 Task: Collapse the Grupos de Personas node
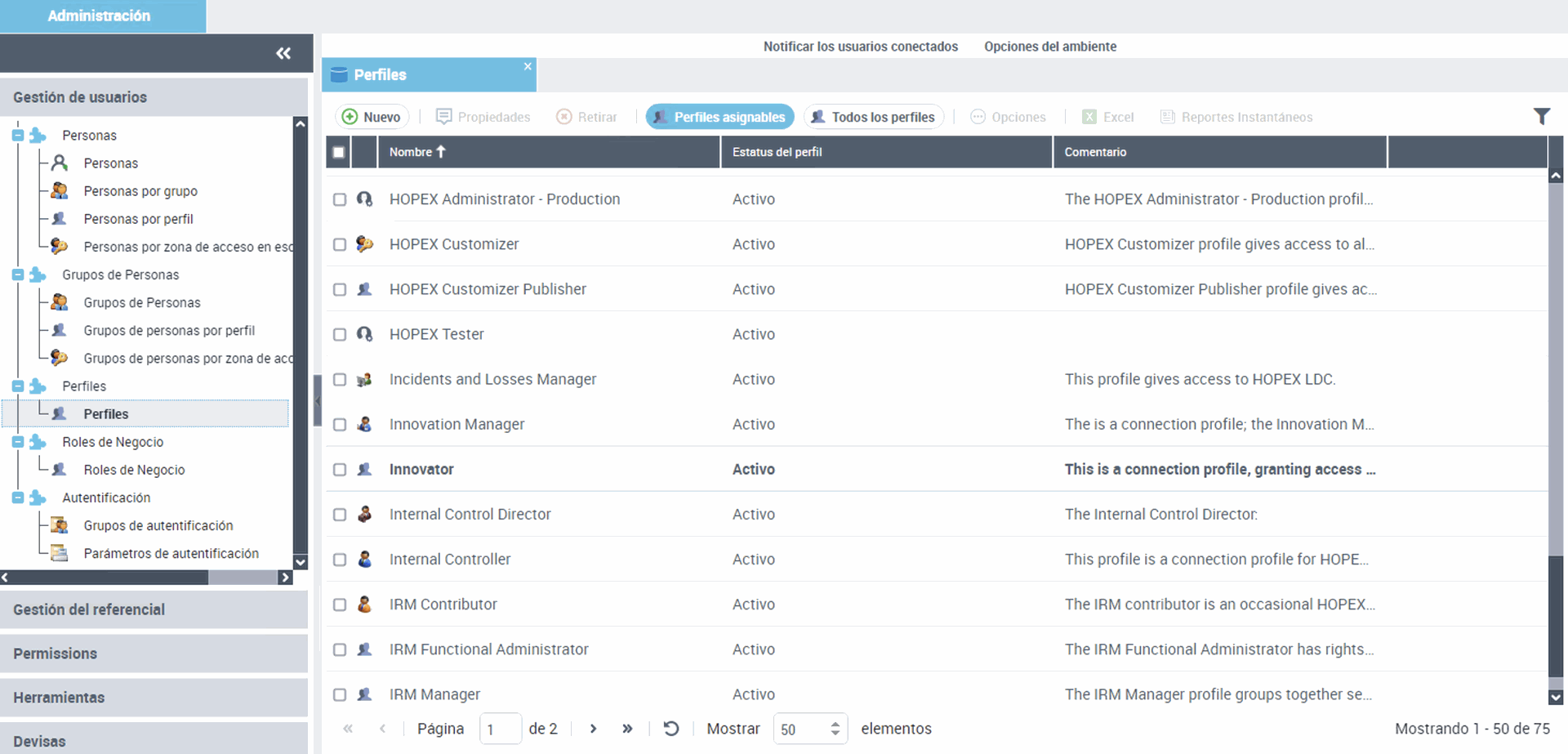tap(18, 274)
